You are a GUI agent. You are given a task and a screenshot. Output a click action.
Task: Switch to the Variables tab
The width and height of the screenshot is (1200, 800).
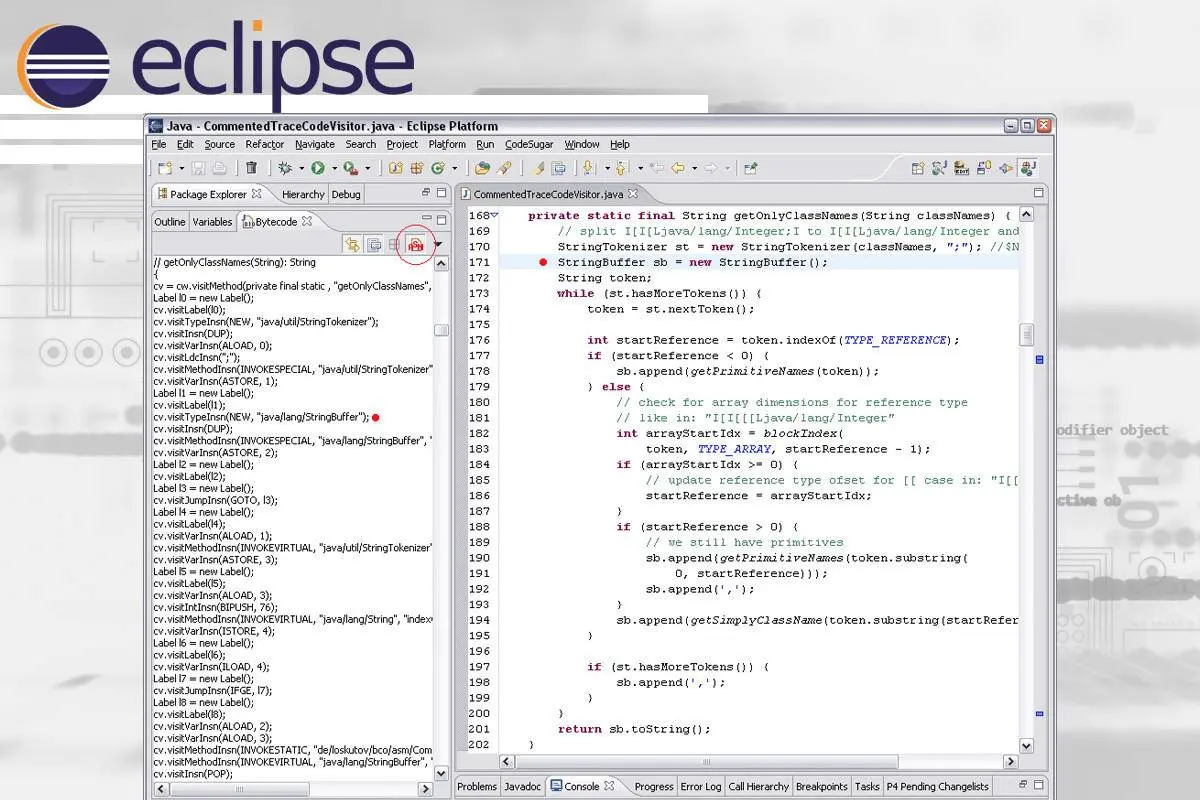click(212, 222)
